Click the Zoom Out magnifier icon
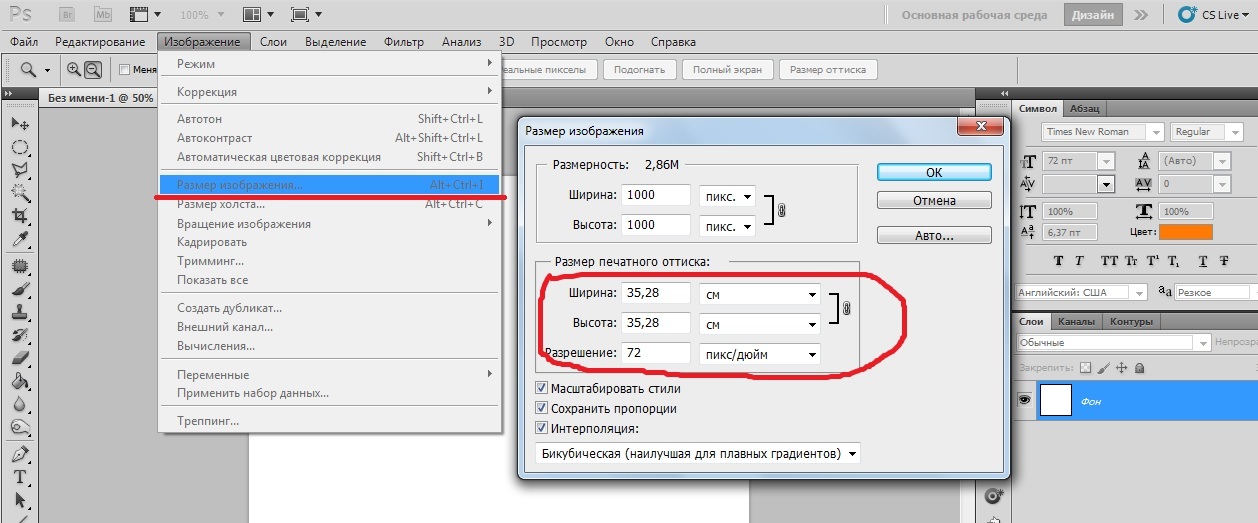 (x=92, y=70)
